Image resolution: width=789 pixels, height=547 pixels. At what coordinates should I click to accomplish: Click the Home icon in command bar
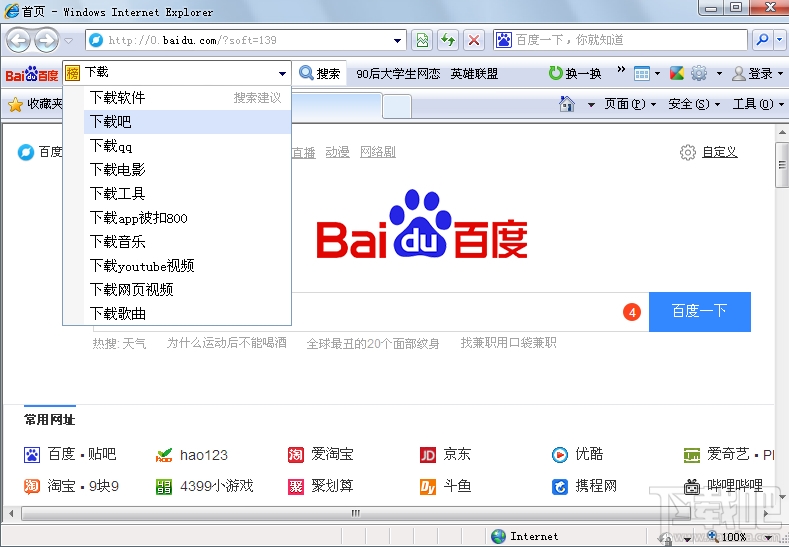point(567,104)
